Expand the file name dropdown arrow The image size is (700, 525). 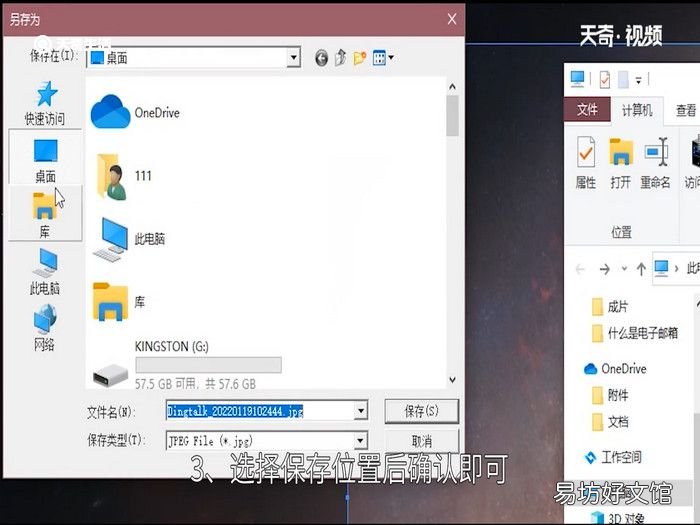pyautogui.click(x=361, y=411)
